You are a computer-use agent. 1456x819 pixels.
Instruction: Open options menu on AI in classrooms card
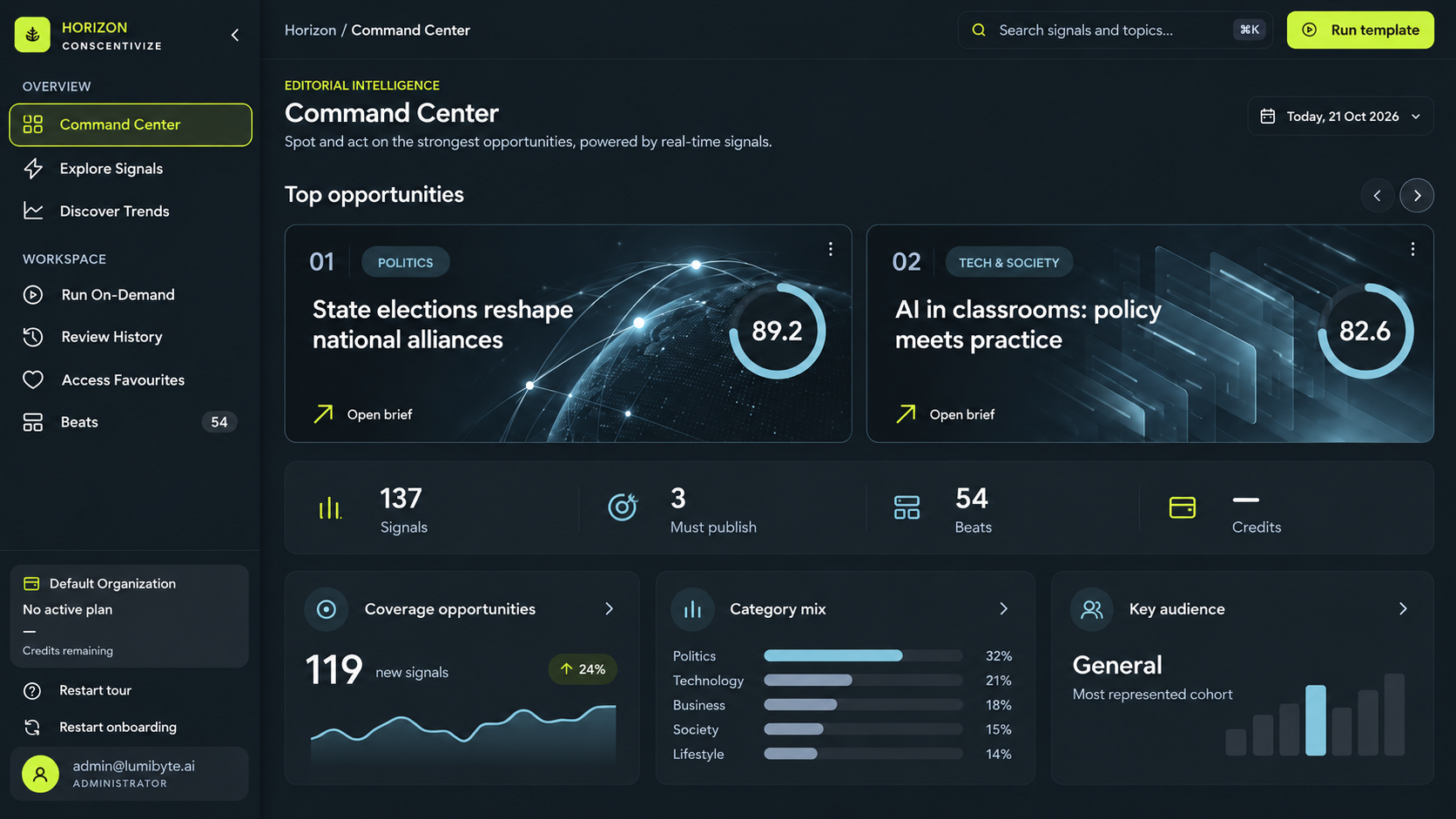(1412, 250)
